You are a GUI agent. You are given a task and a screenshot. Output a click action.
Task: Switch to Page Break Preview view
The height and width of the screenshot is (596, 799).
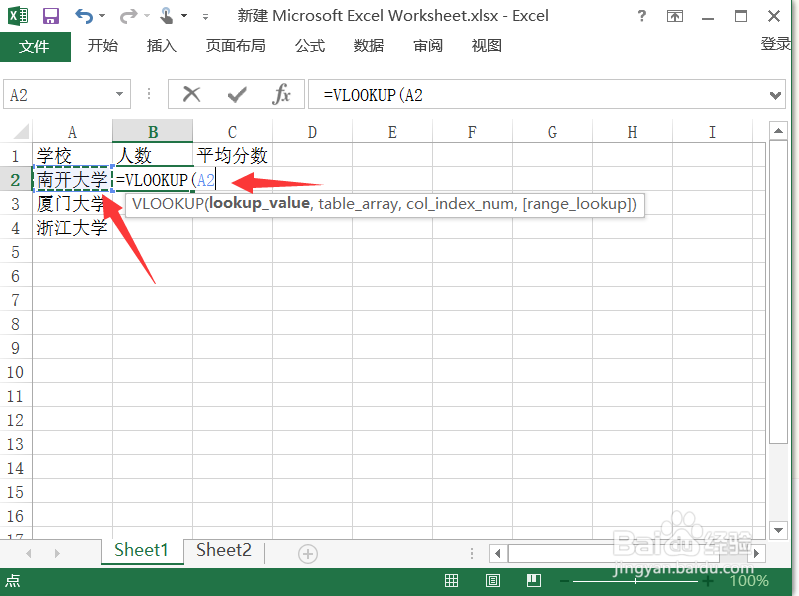pyautogui.click(x=534, y=581)
